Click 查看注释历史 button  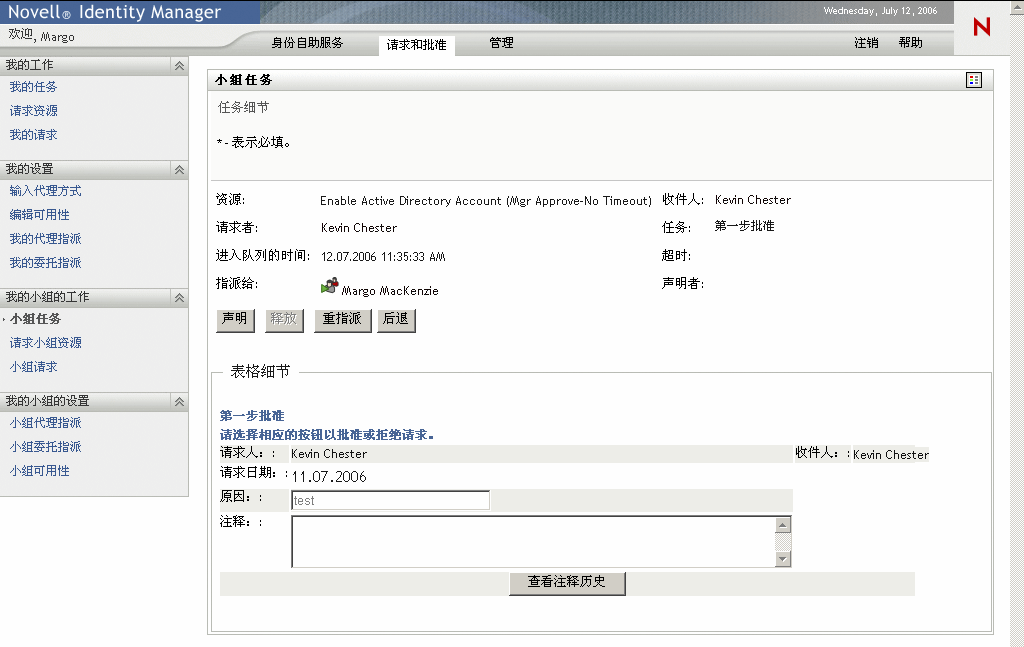tap(567, 582)
